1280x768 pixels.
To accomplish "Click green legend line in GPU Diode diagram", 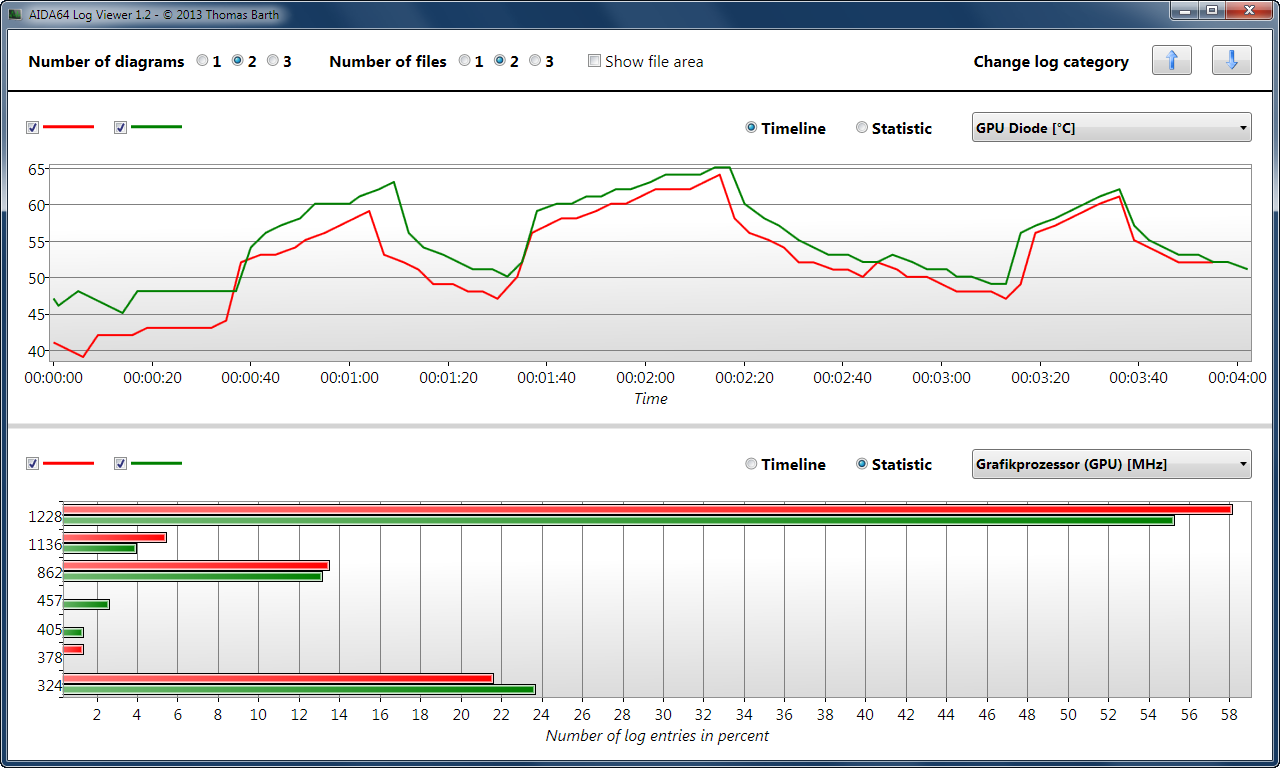I will pyautogui.click(x=156, y=127).
